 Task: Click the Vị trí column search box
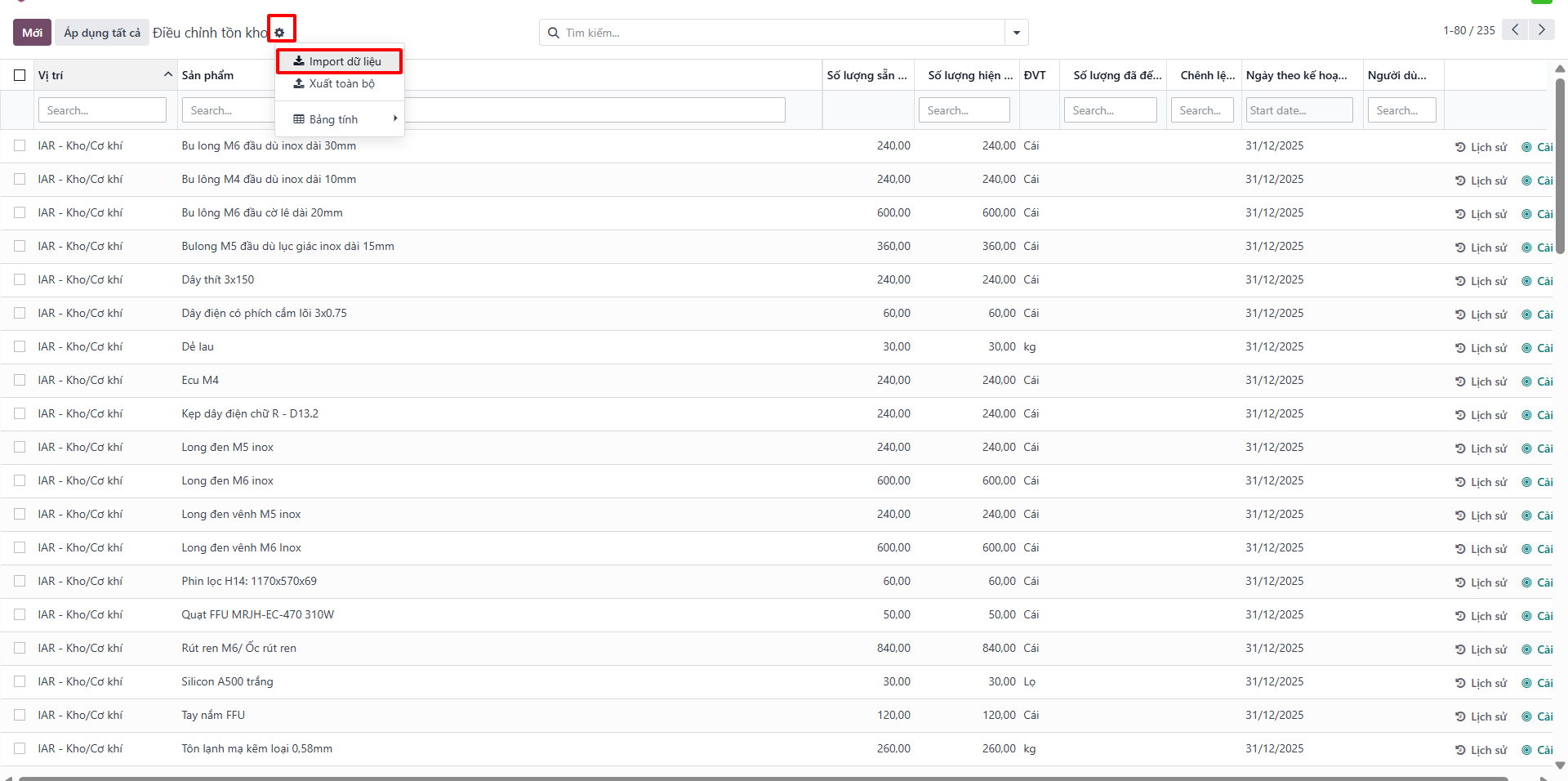[102, 110]
